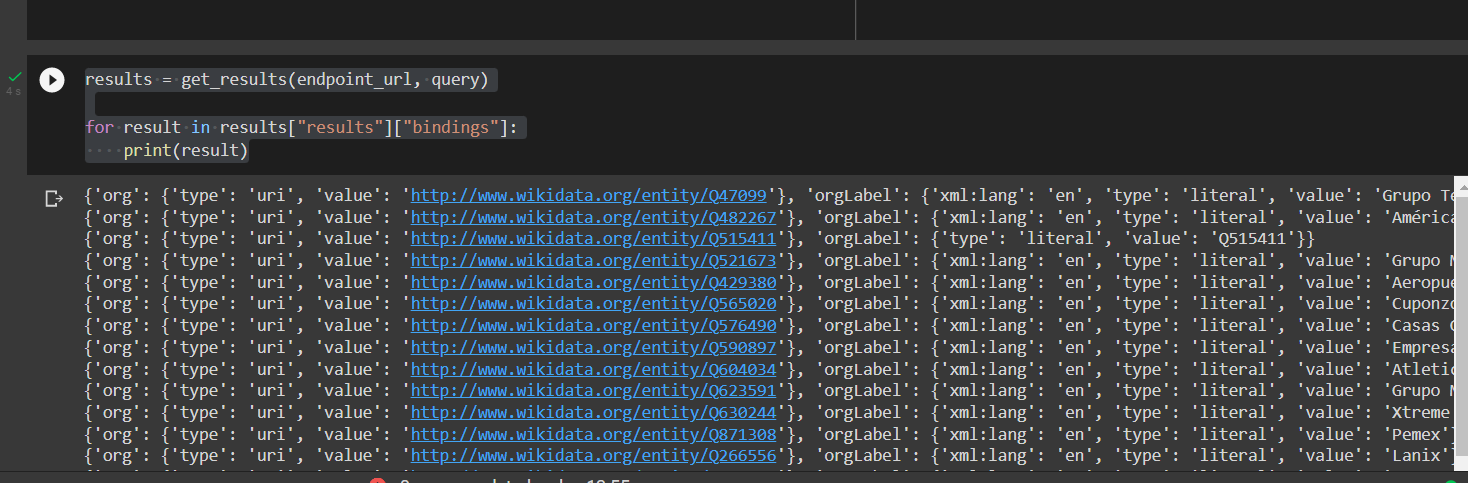
Task: Open the Wikidata entity Q623591 link
Action: pyautogui.click(x=593, y=391)
